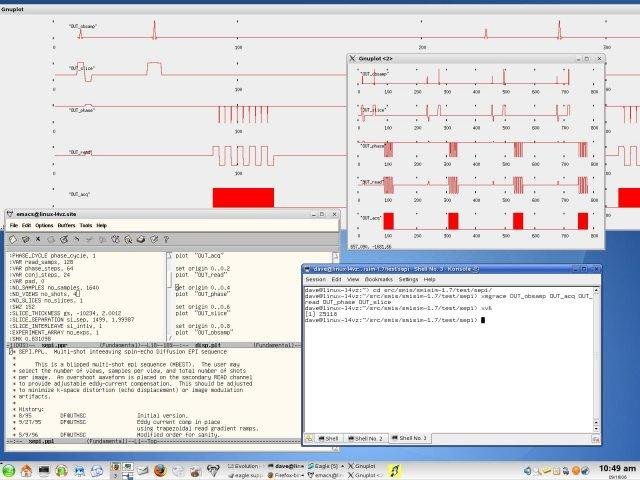Click the close-tab icon at Konsole tab bar end
640x480 pixels.
(596, 439)
